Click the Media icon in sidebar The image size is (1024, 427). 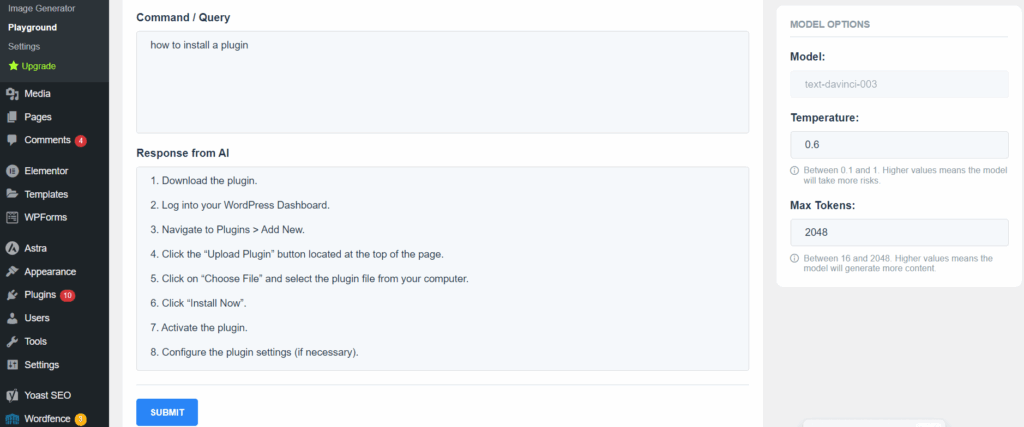tap(12, 94)
